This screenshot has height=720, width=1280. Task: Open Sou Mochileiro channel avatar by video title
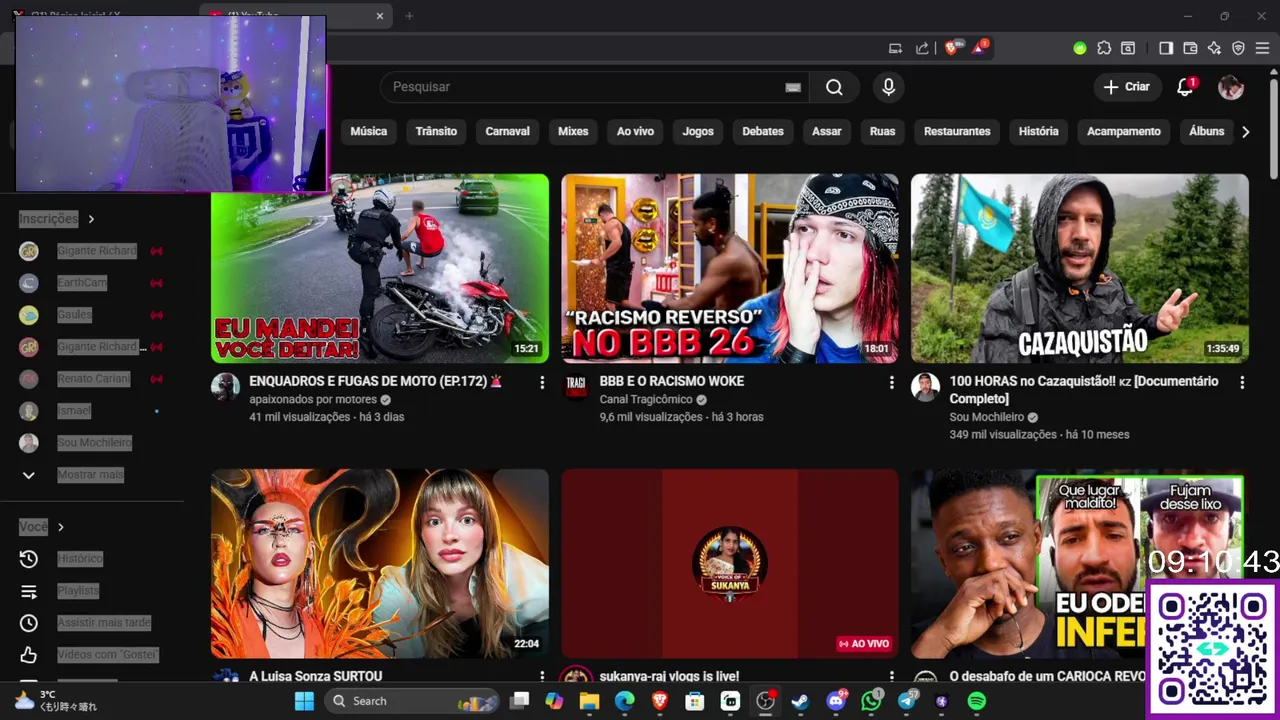925,388
